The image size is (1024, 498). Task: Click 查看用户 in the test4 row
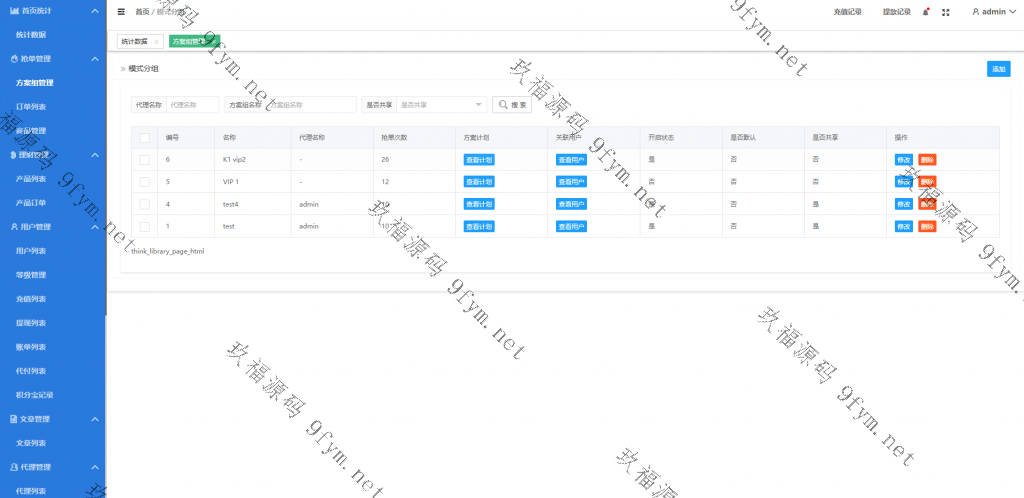click(x=571, y=204)
